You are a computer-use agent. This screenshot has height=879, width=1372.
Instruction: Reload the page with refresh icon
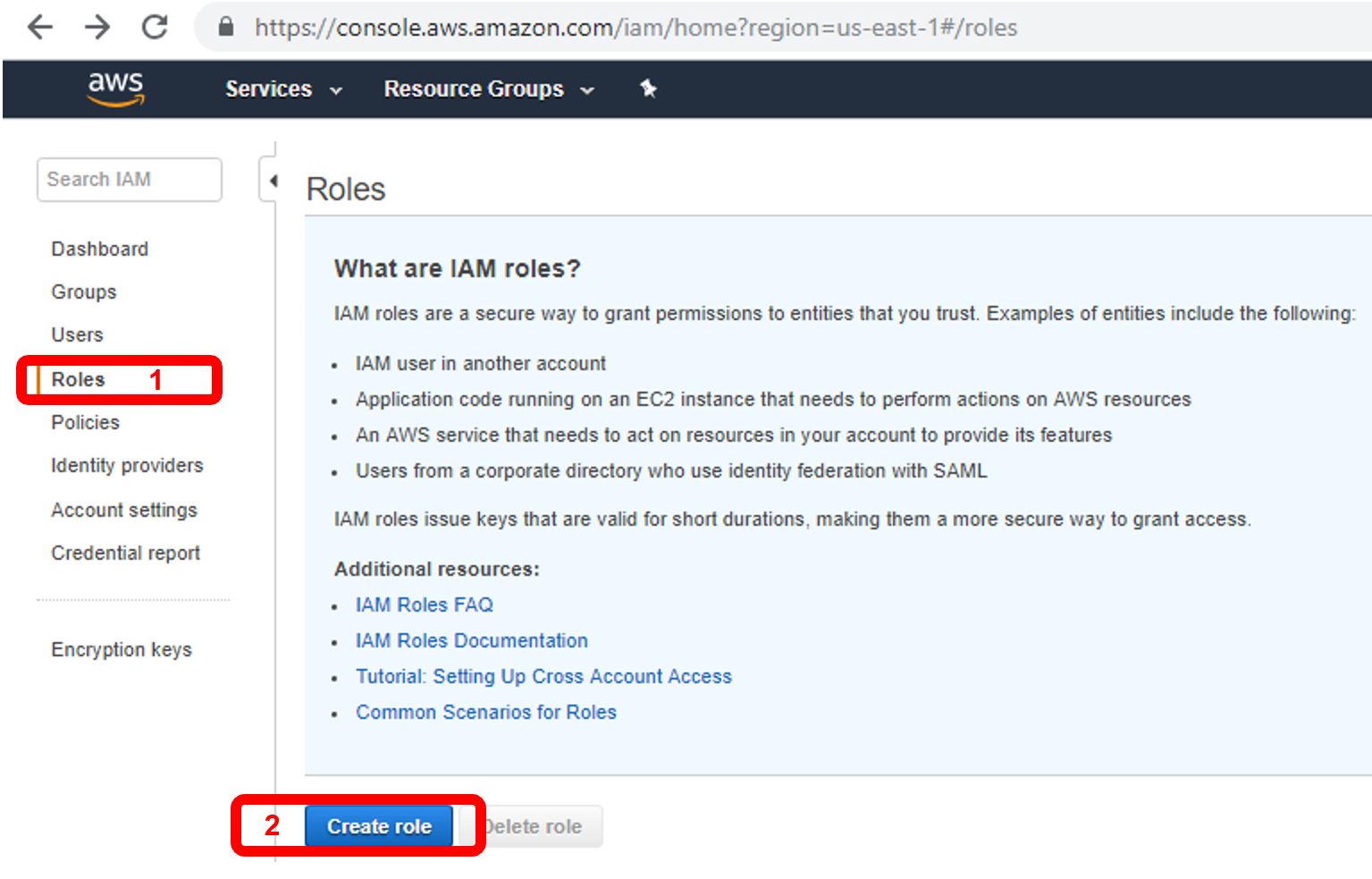(x=155, y=28)
